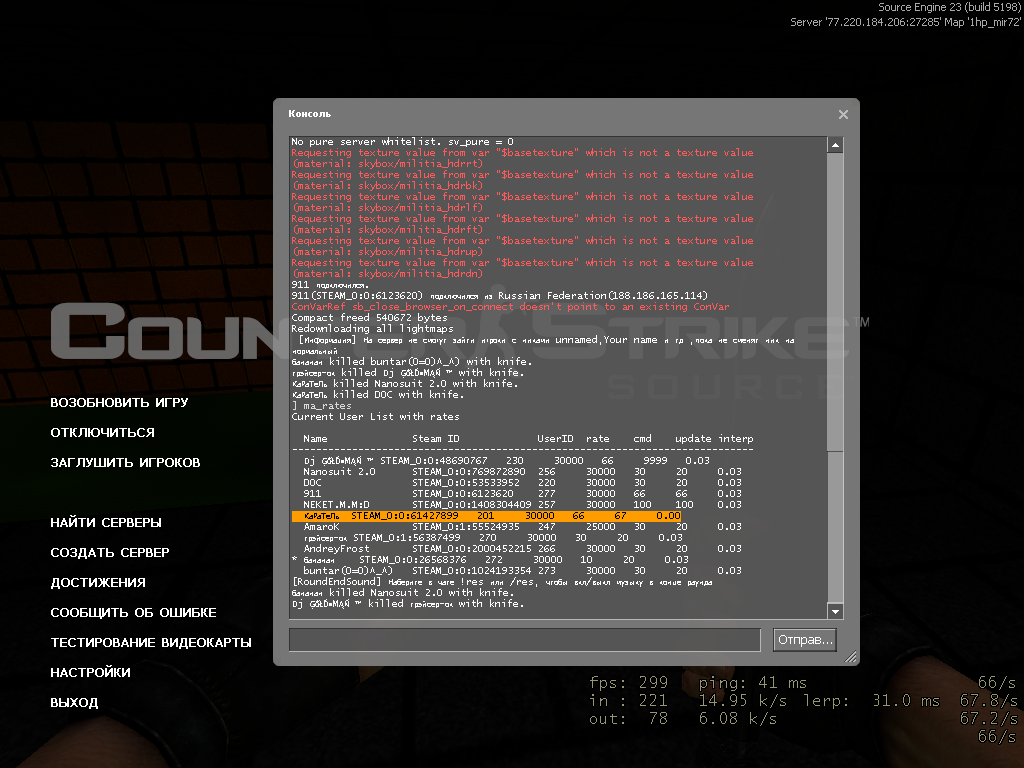Focus the console command input field
The image size is (1024, 768).
pyautogui.click(x=525, y=640)
